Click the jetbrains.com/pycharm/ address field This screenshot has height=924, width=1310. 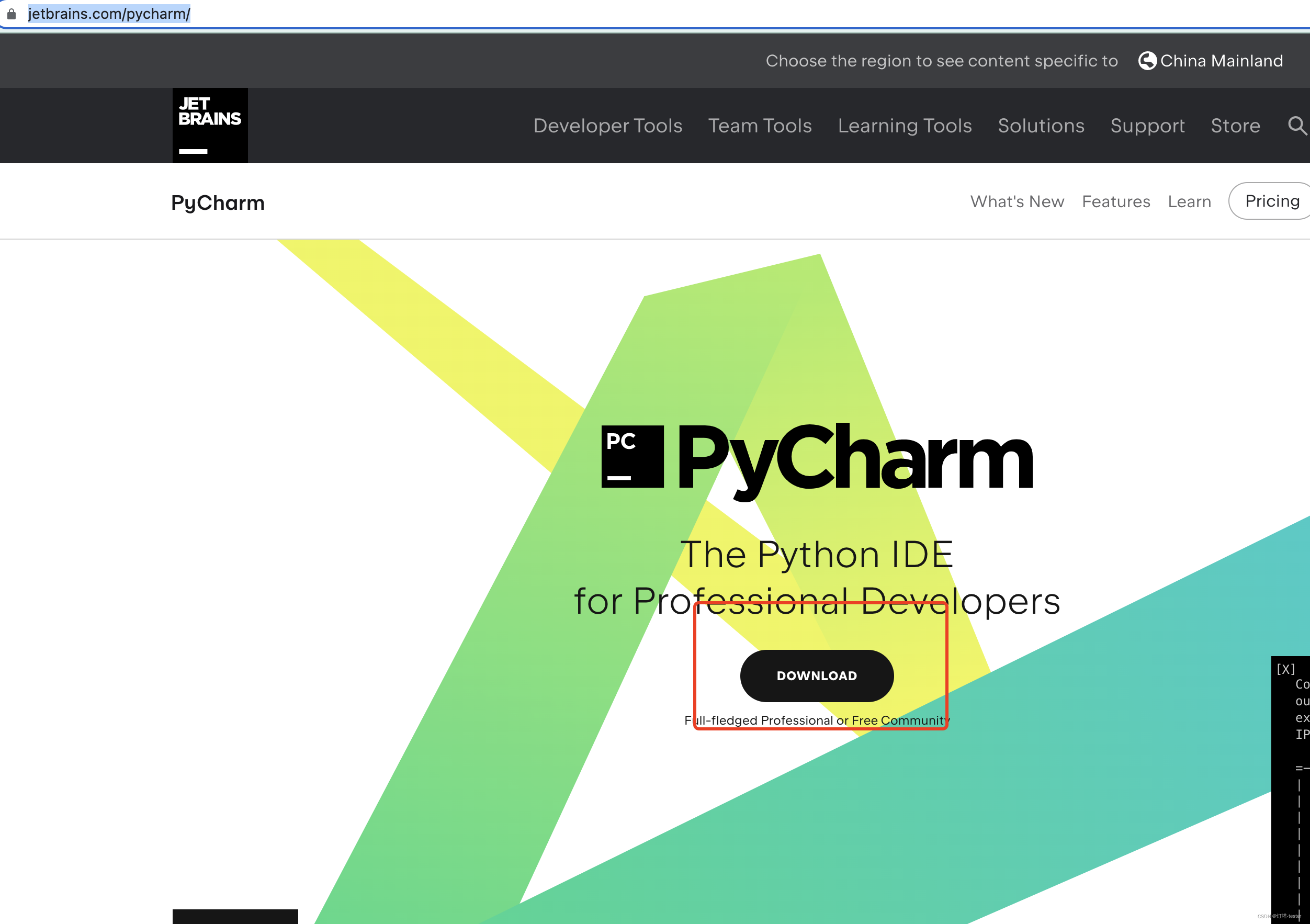109,14
